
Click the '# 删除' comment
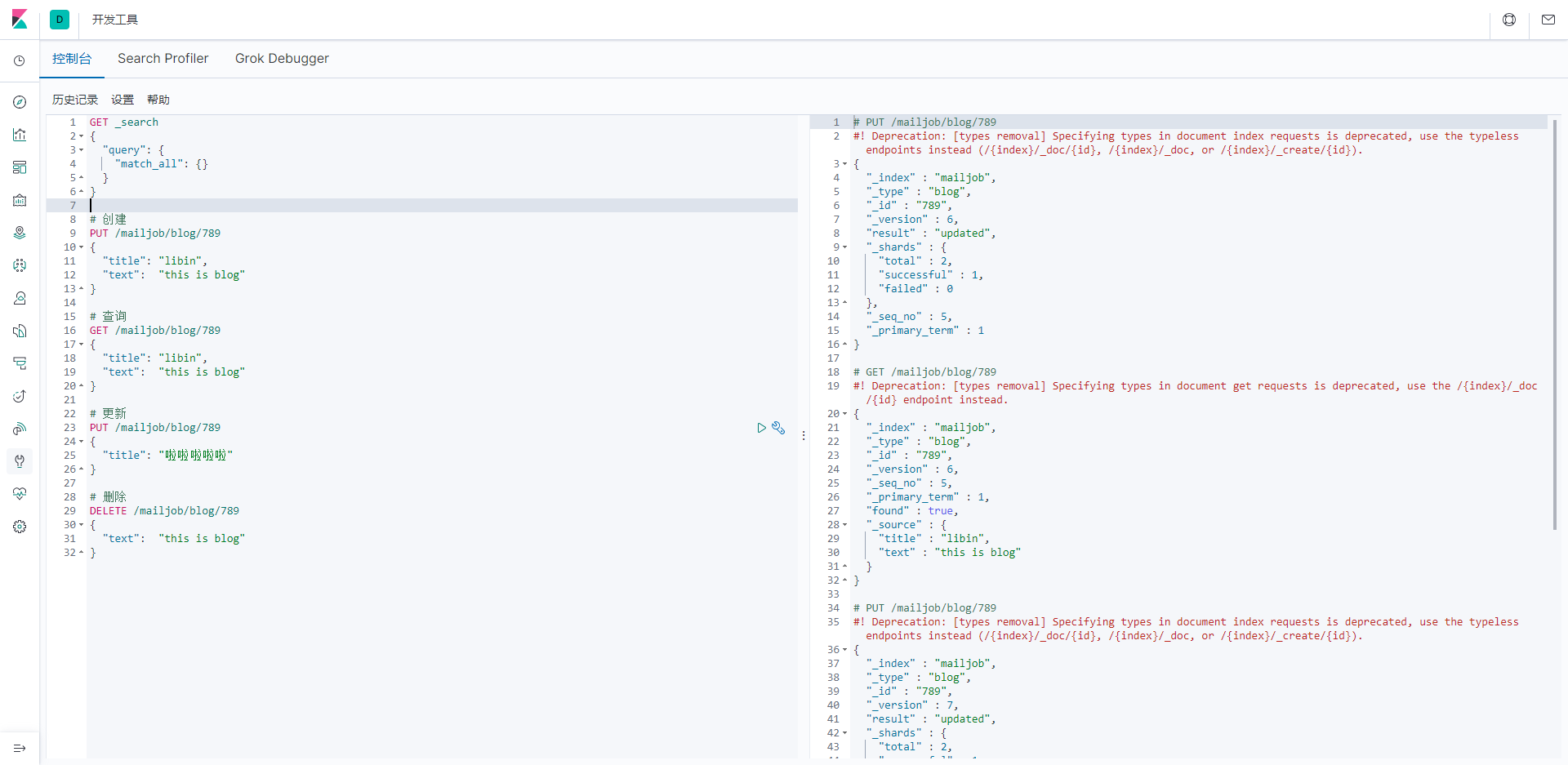pyautogui.click(x=108, y=497)
